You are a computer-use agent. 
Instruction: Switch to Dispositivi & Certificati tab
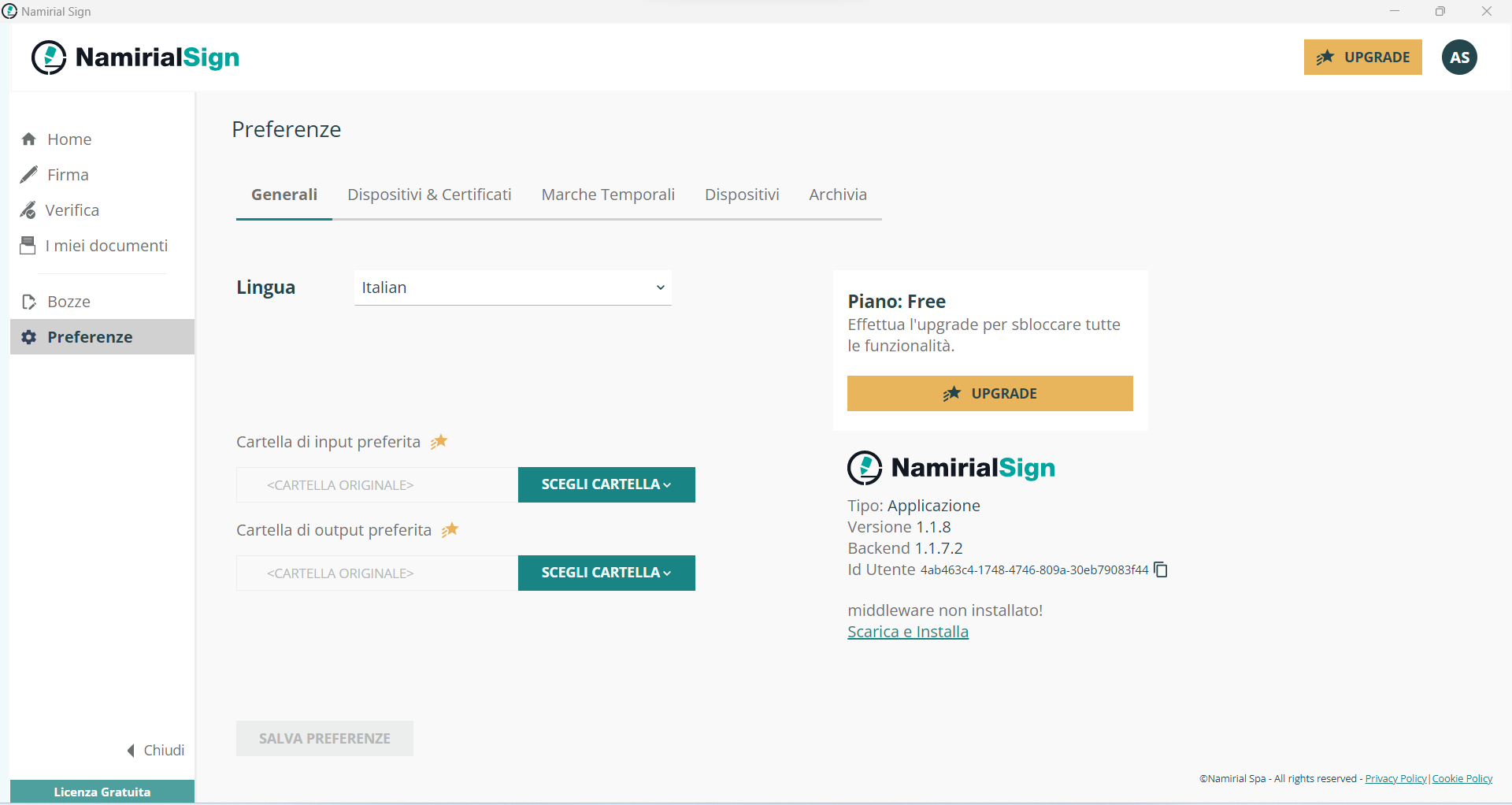(429, 195)
